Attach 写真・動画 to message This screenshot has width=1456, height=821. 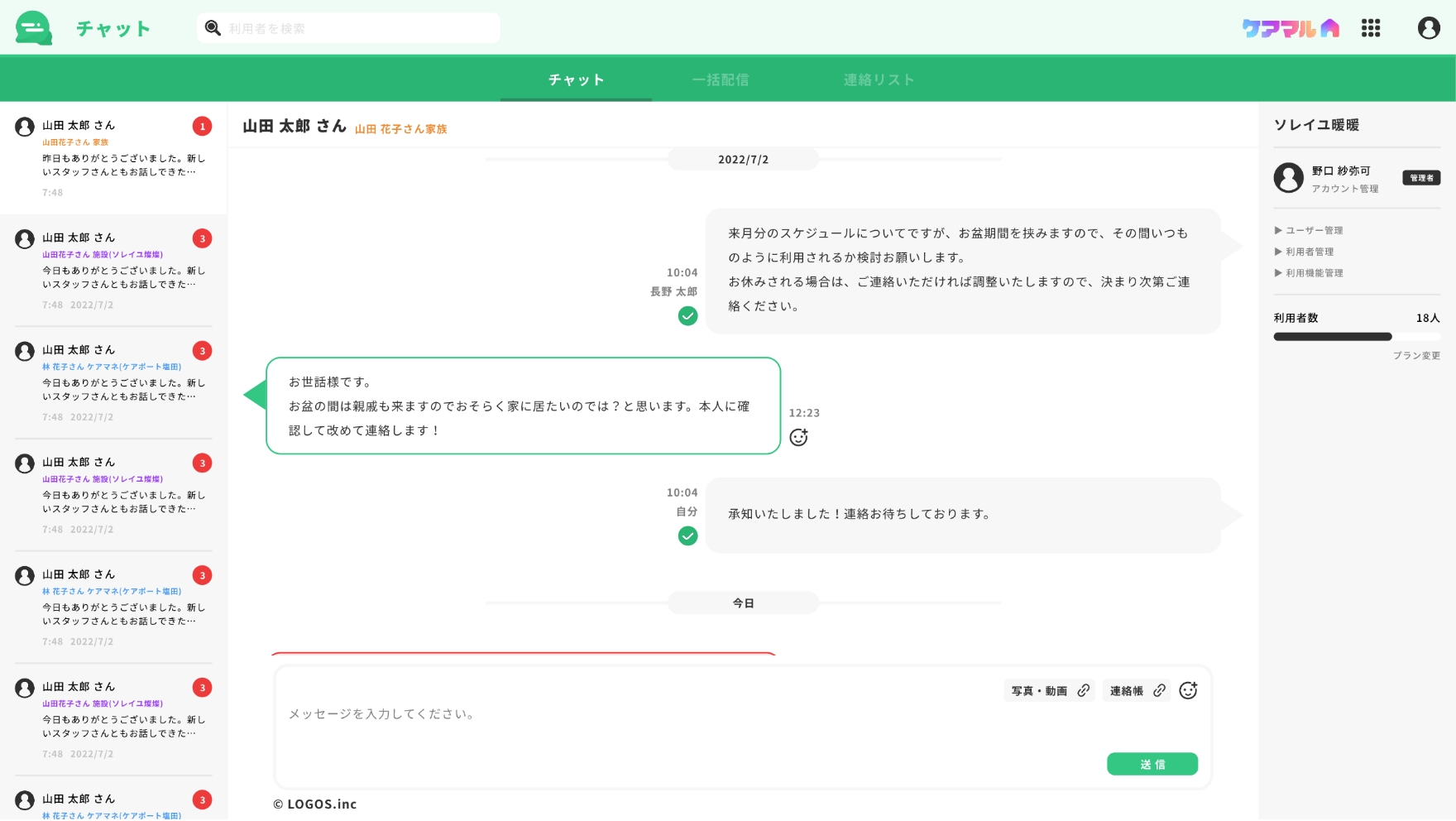click(1050, 690)
